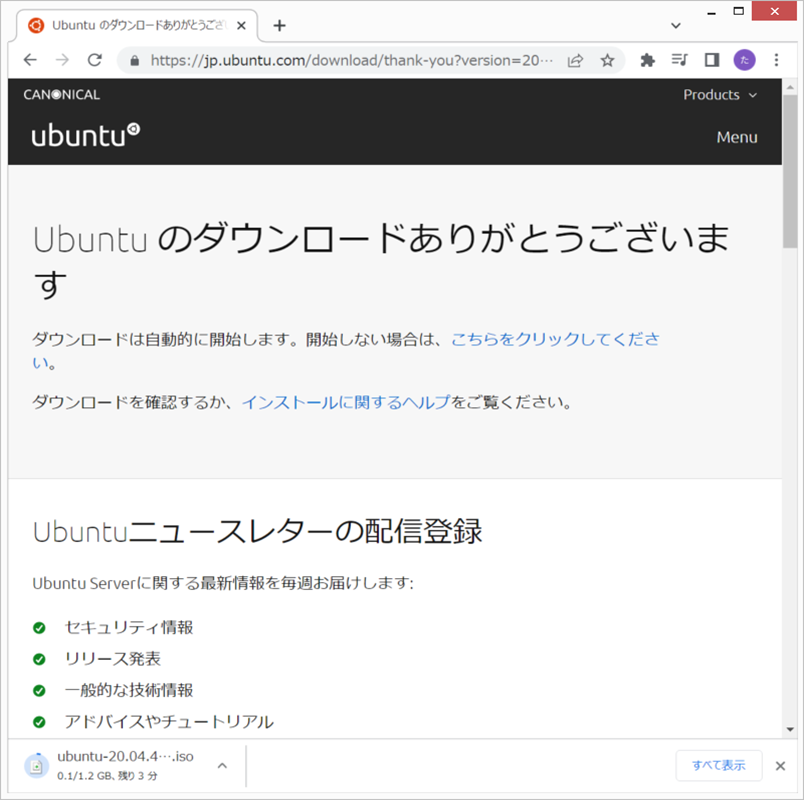Minimize the browser window
Viewport: 804px width, 800px height.
click(711, 13)
